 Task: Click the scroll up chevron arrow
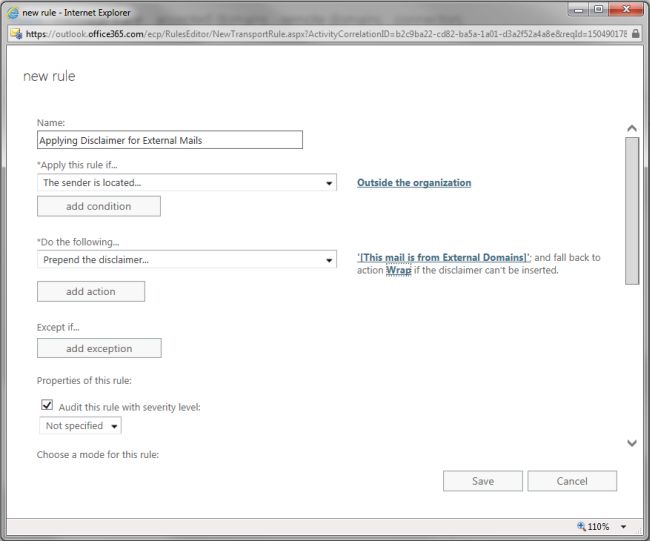[632, 129]
